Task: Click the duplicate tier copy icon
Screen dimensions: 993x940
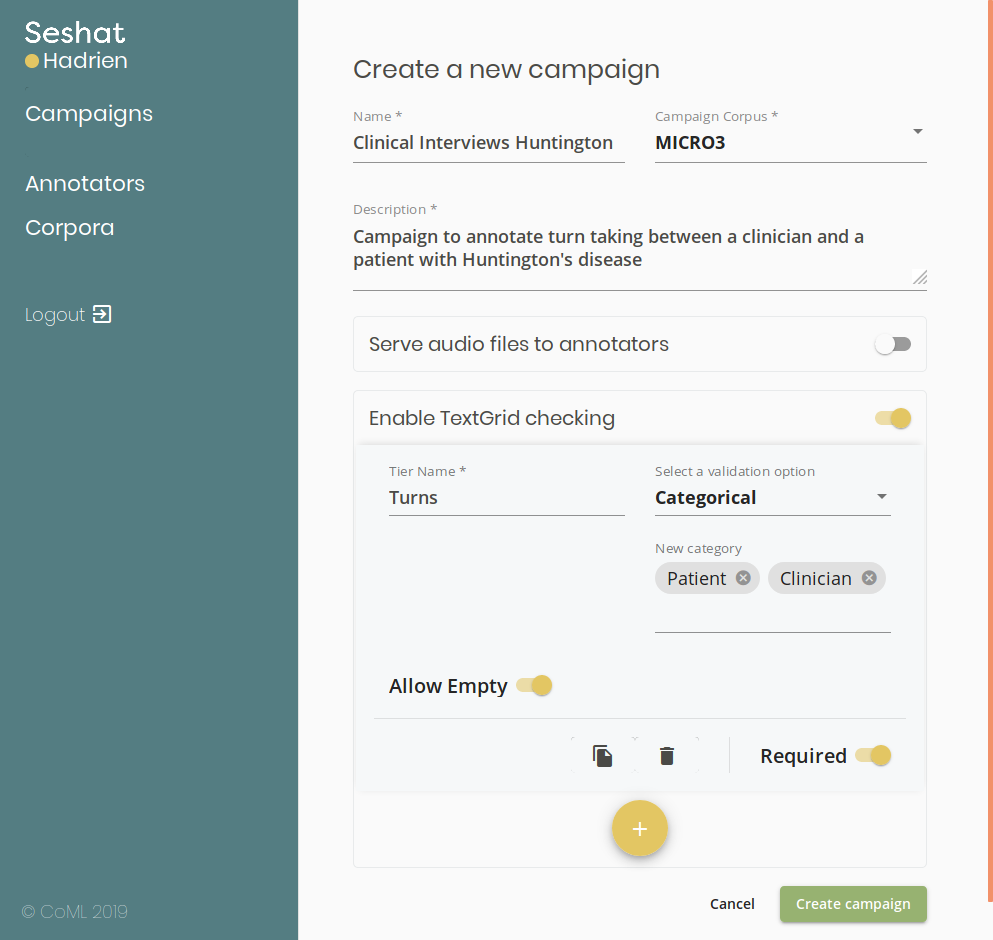Action: point(602,756)
